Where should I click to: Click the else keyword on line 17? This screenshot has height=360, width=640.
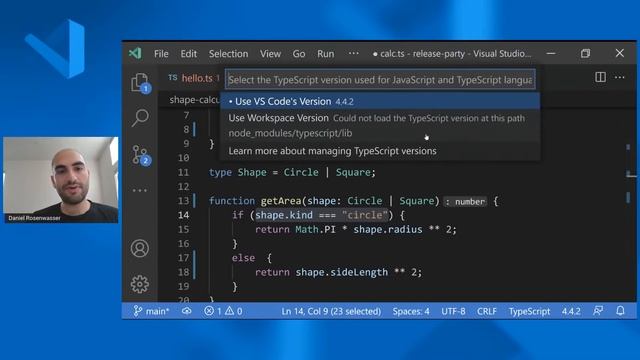pyautogui.click(x=243, y=258)
